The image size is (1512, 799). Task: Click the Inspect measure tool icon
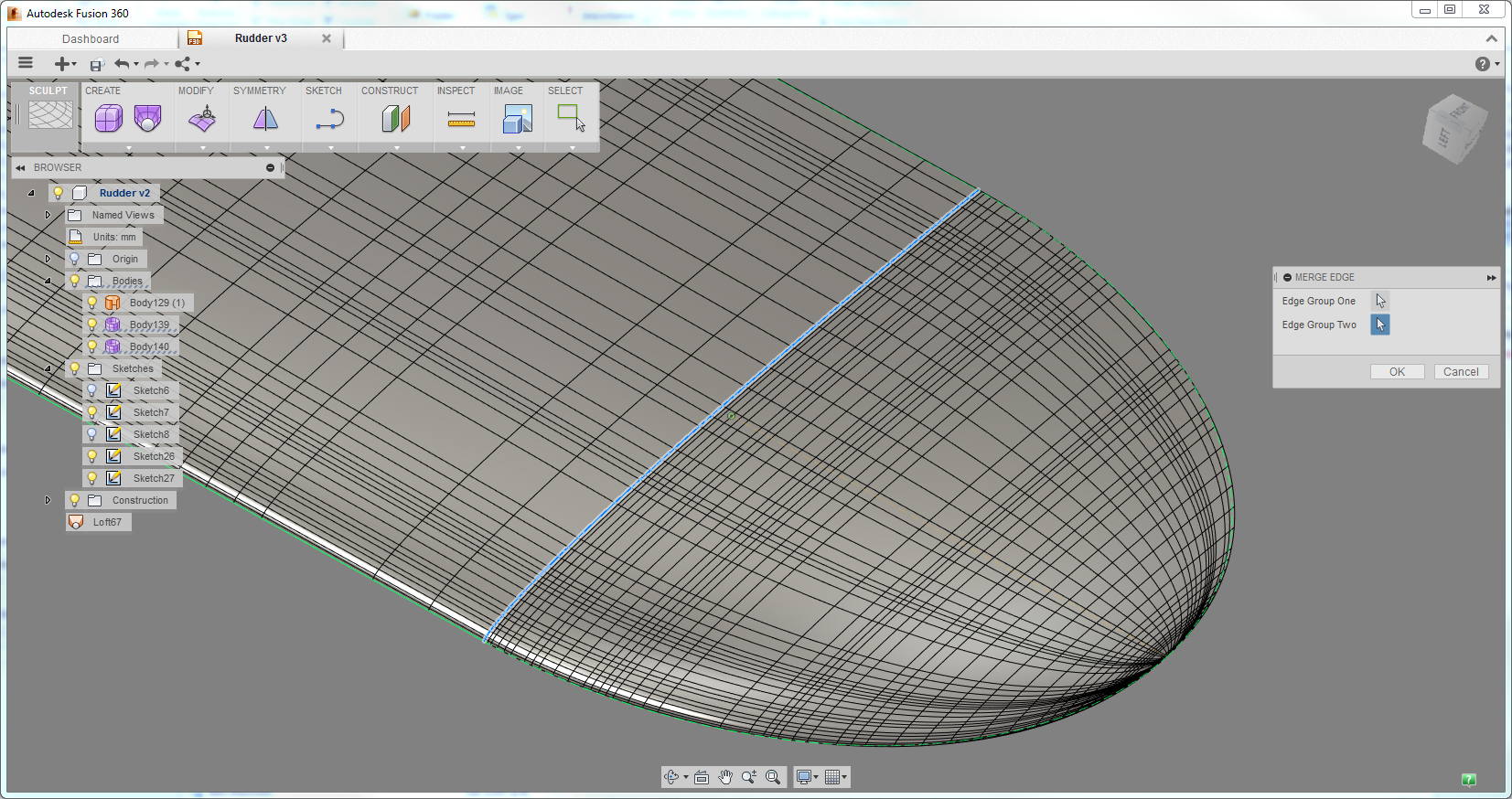pos(461,119)
